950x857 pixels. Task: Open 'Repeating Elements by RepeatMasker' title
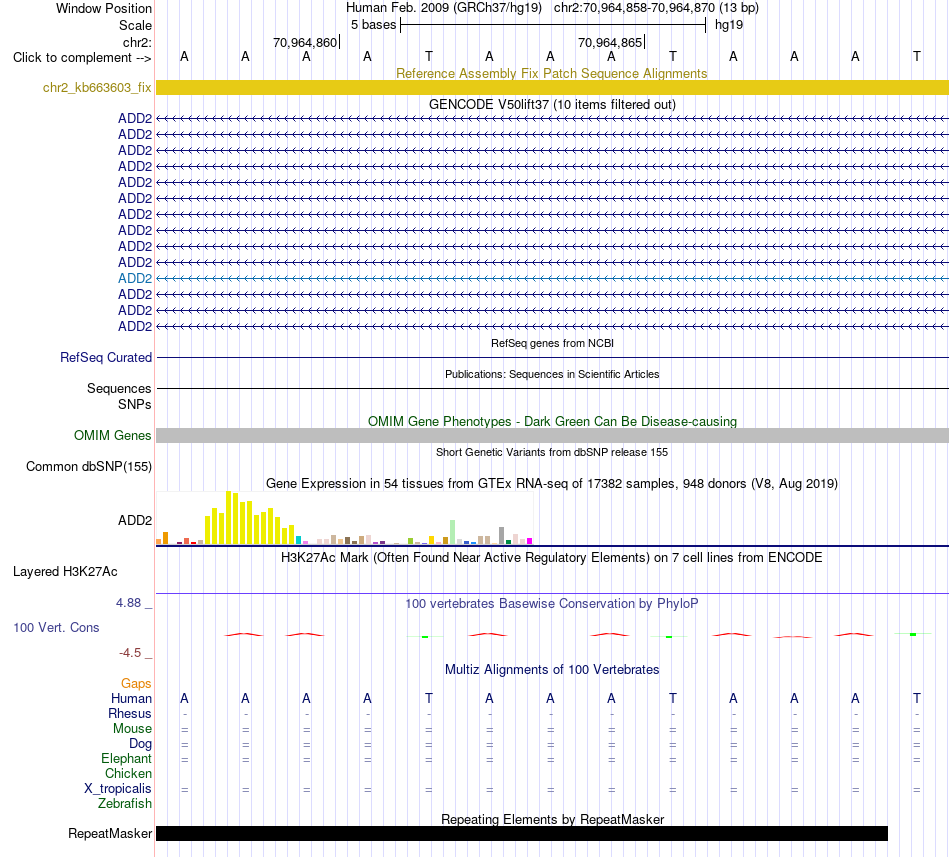[552, 819]
